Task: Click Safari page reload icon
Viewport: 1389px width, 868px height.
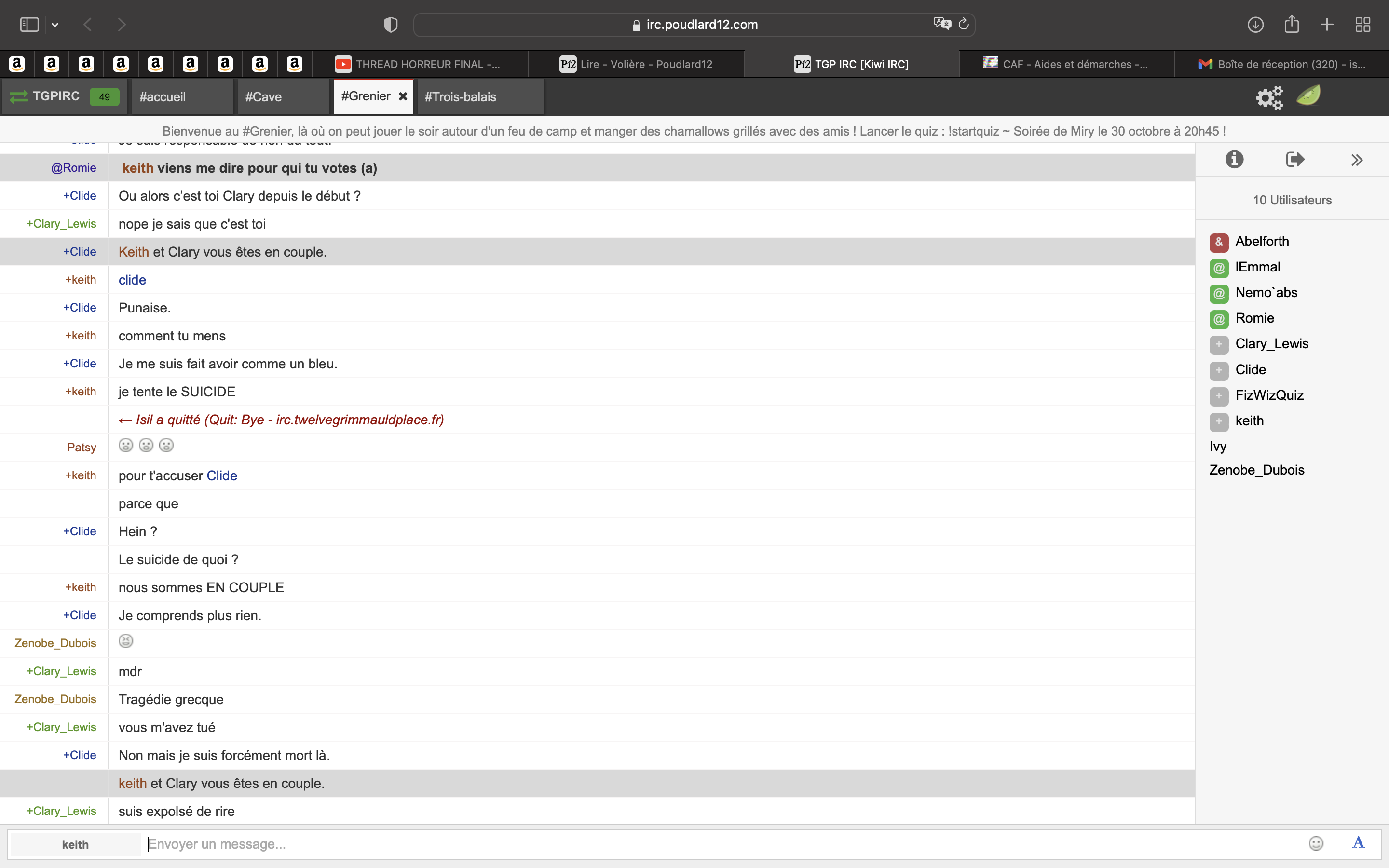Action: click(964, 24)
